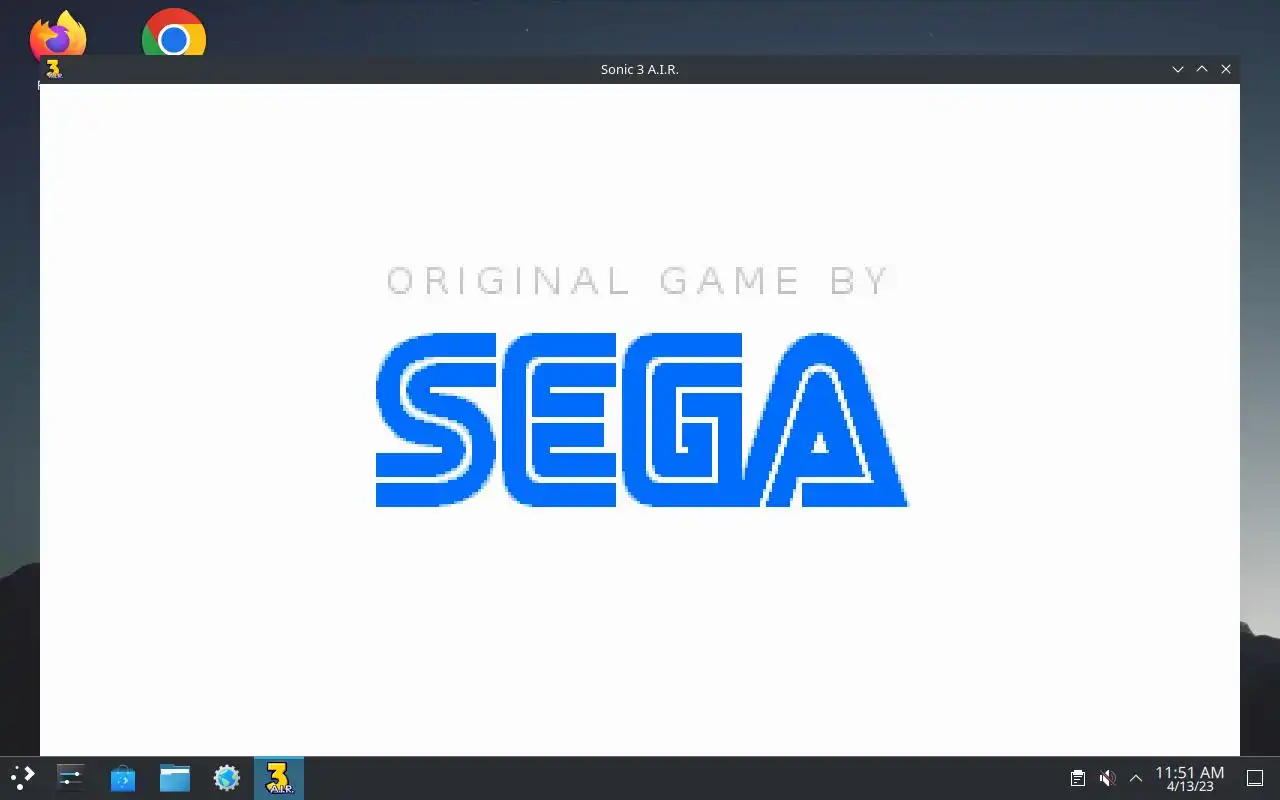Viewport: 1280px width, 800px height.
Task: Click the Sonic 3 A.I.R. title text
Action: pos(640,69)
